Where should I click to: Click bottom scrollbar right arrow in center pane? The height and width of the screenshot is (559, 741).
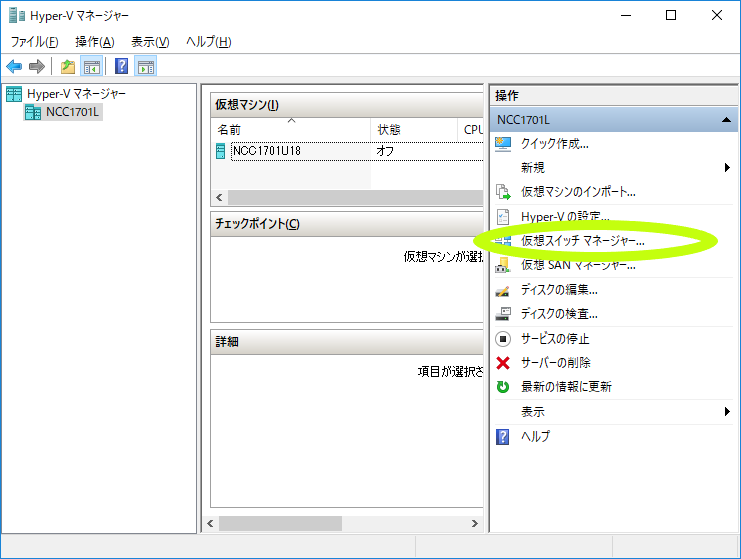[474, 523]
